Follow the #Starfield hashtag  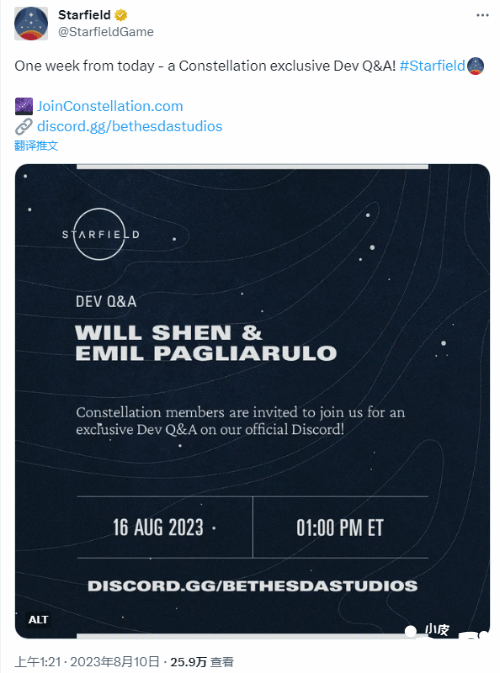[x=432, y=66]
